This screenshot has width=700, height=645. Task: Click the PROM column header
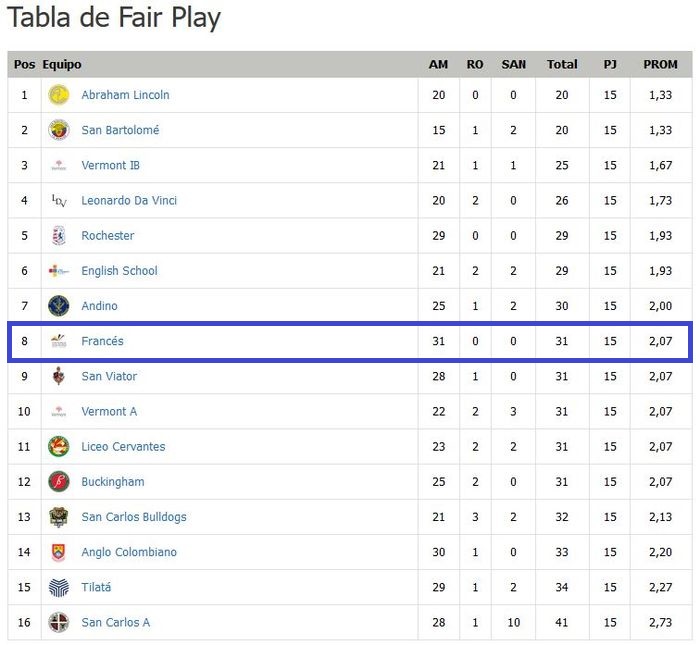660,64
